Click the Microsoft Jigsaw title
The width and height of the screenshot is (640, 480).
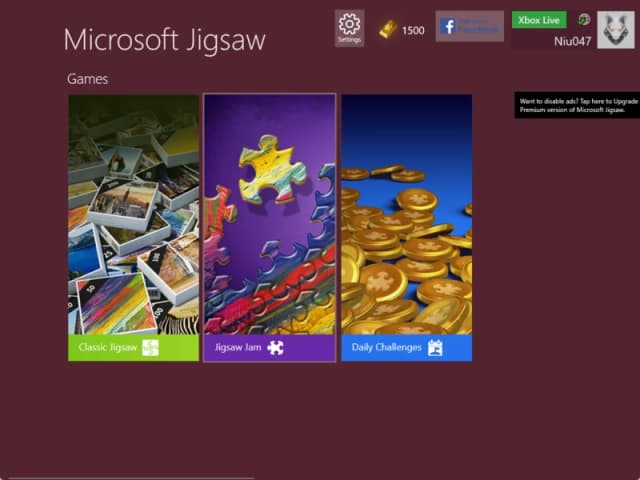pos(164,40)
